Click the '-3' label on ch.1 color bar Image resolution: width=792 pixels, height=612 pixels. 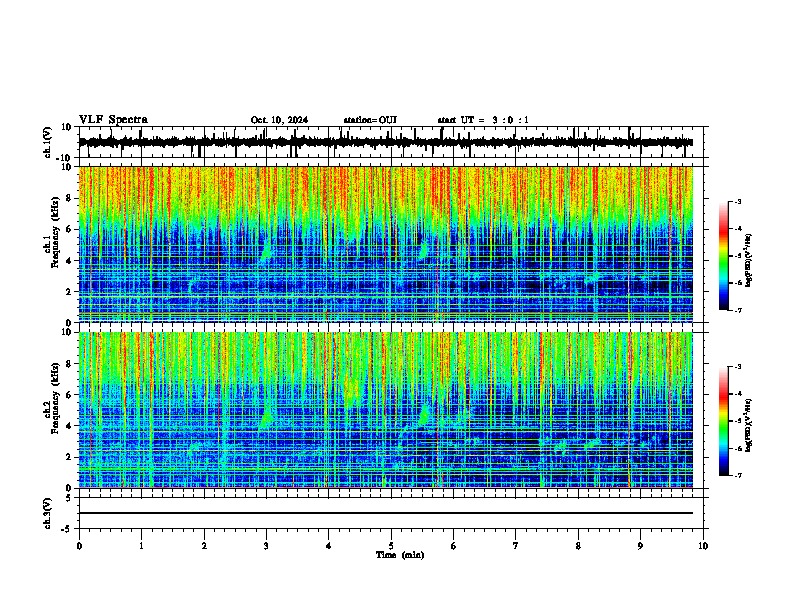coord(738,201)
